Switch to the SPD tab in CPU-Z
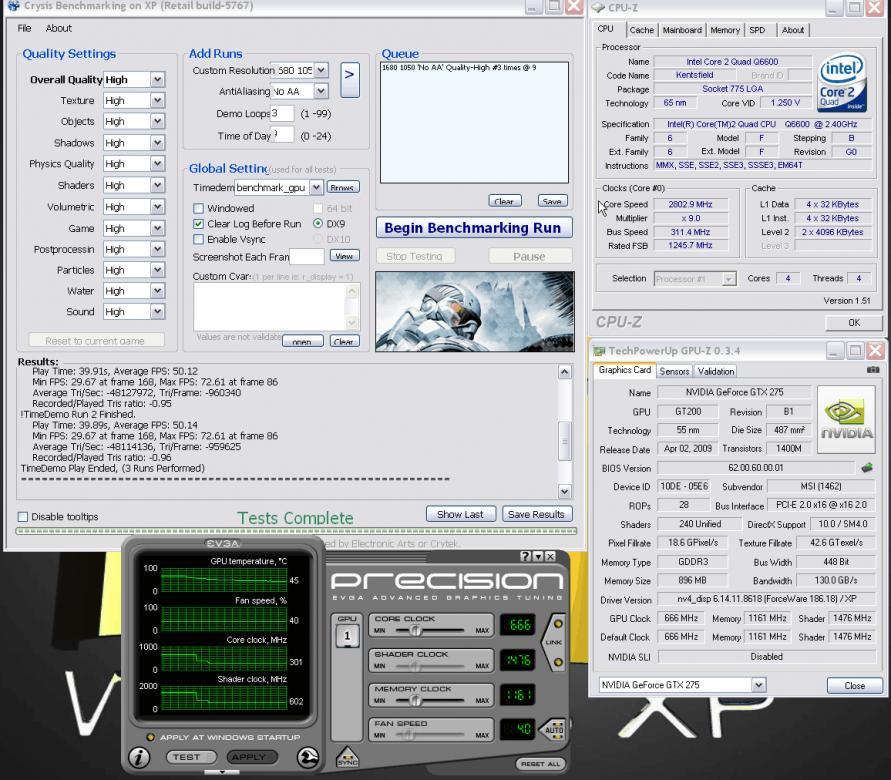Image resolution: width=891 pixels, height=780 pixels. pyautogui.click(x=757, y=30)
